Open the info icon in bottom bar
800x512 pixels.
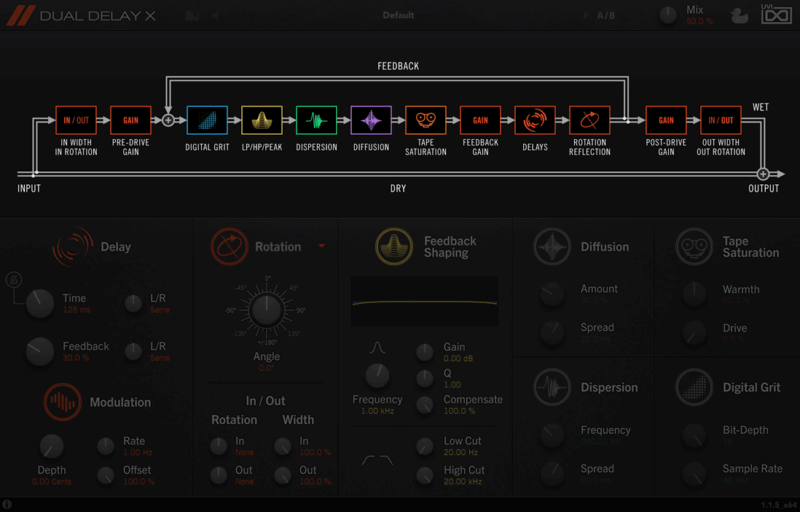point(7,505)
